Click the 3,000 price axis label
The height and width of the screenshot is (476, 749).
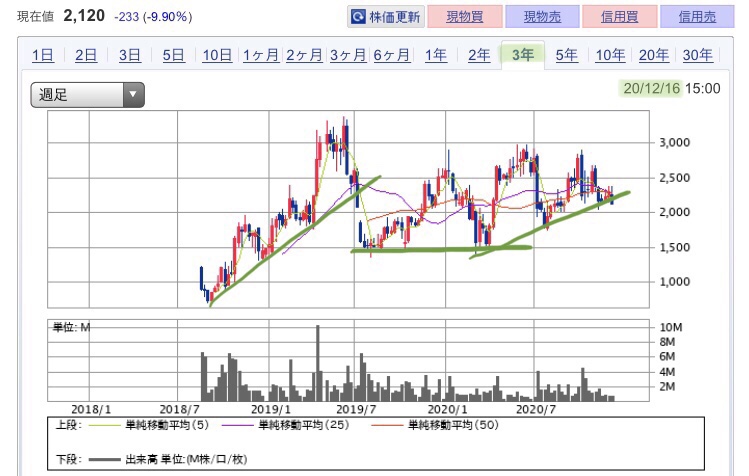coord(674,142)
